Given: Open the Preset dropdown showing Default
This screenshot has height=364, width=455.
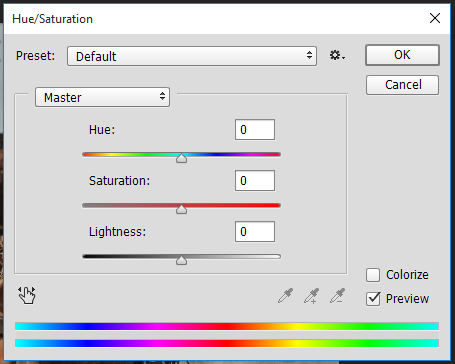Looking at the screenshot, I should click(x=192, y=56).
